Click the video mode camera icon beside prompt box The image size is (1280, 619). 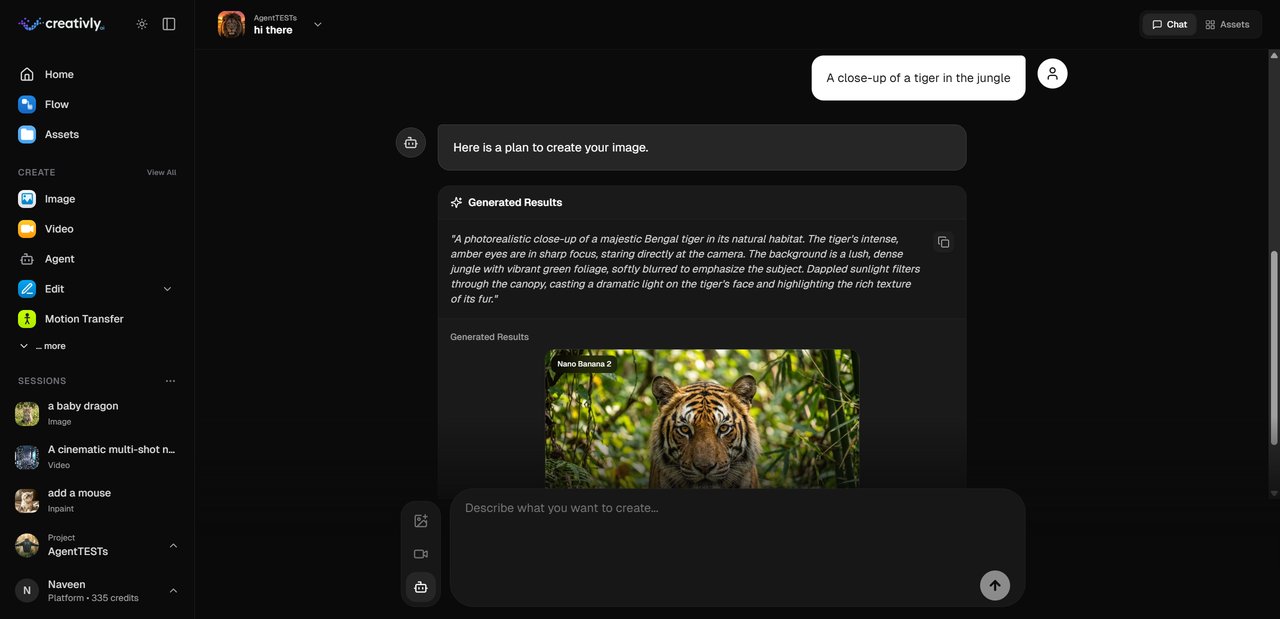421,554
